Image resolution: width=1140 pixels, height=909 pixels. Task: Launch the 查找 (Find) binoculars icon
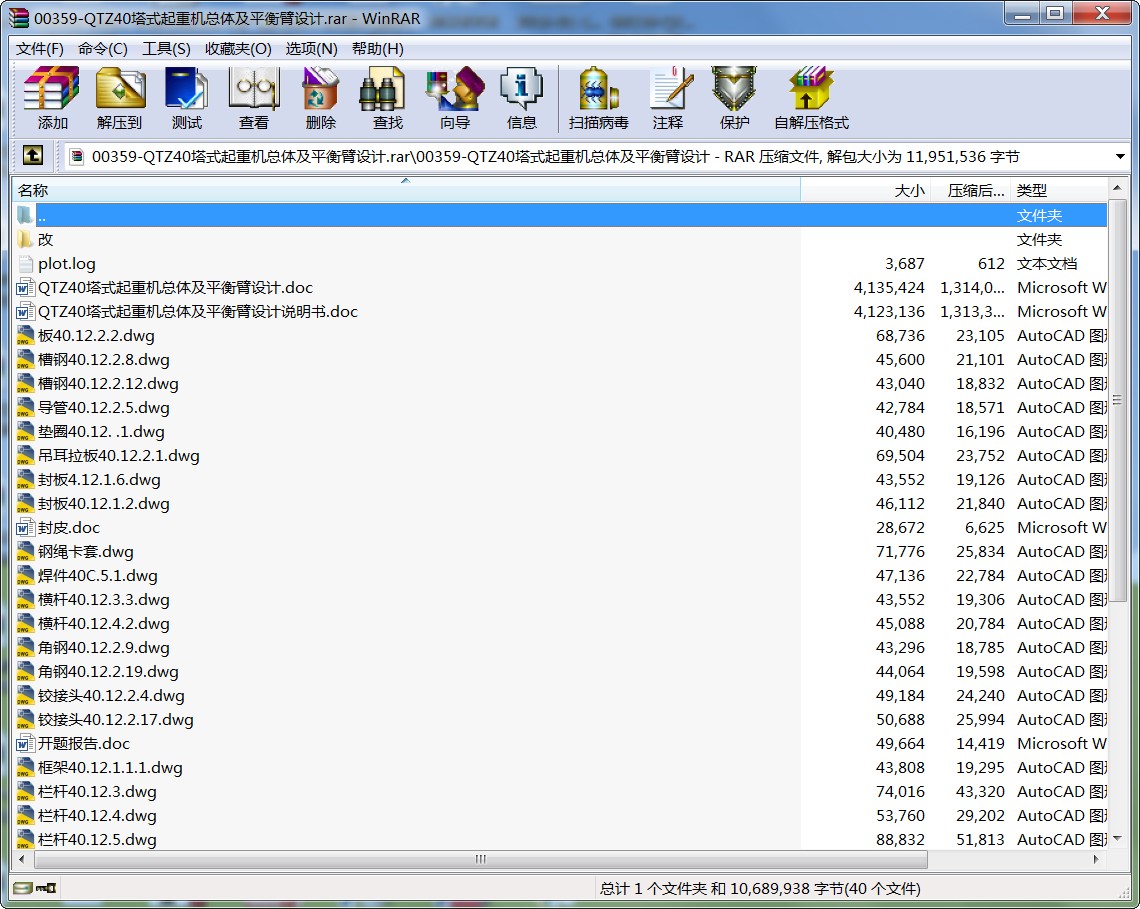(387, 99)
